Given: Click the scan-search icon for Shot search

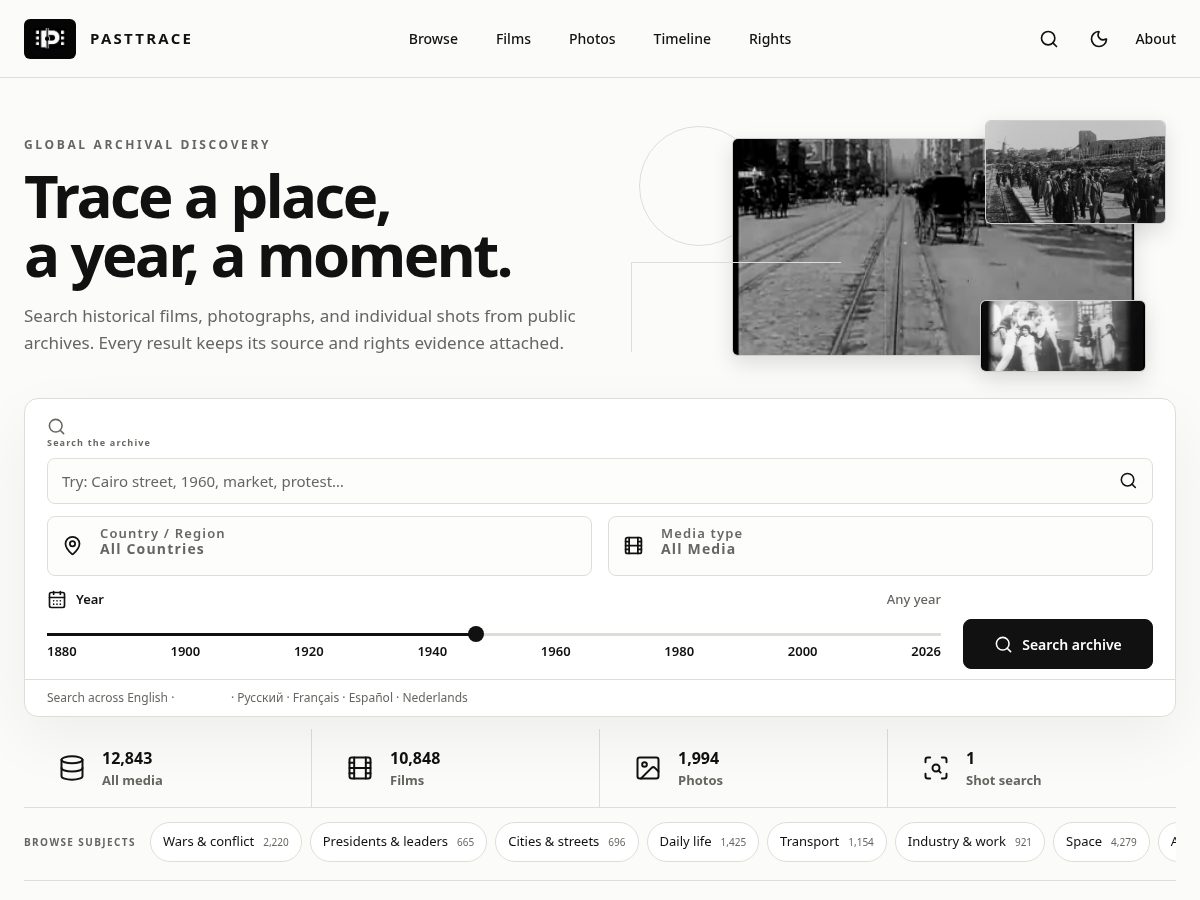Looking at the screenshot, I should 936,768.
